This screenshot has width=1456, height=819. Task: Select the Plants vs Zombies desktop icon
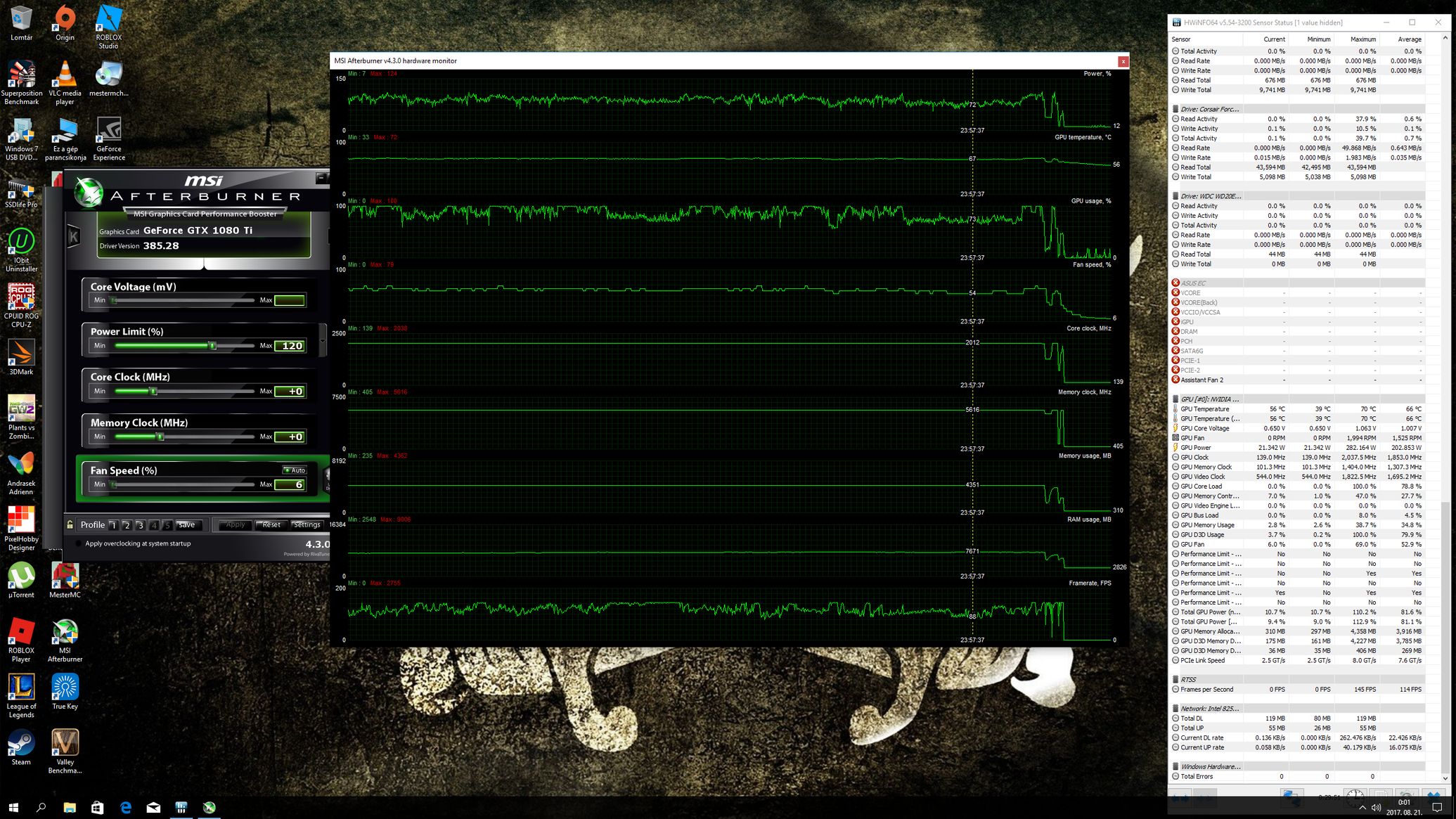tap(21, 416)
